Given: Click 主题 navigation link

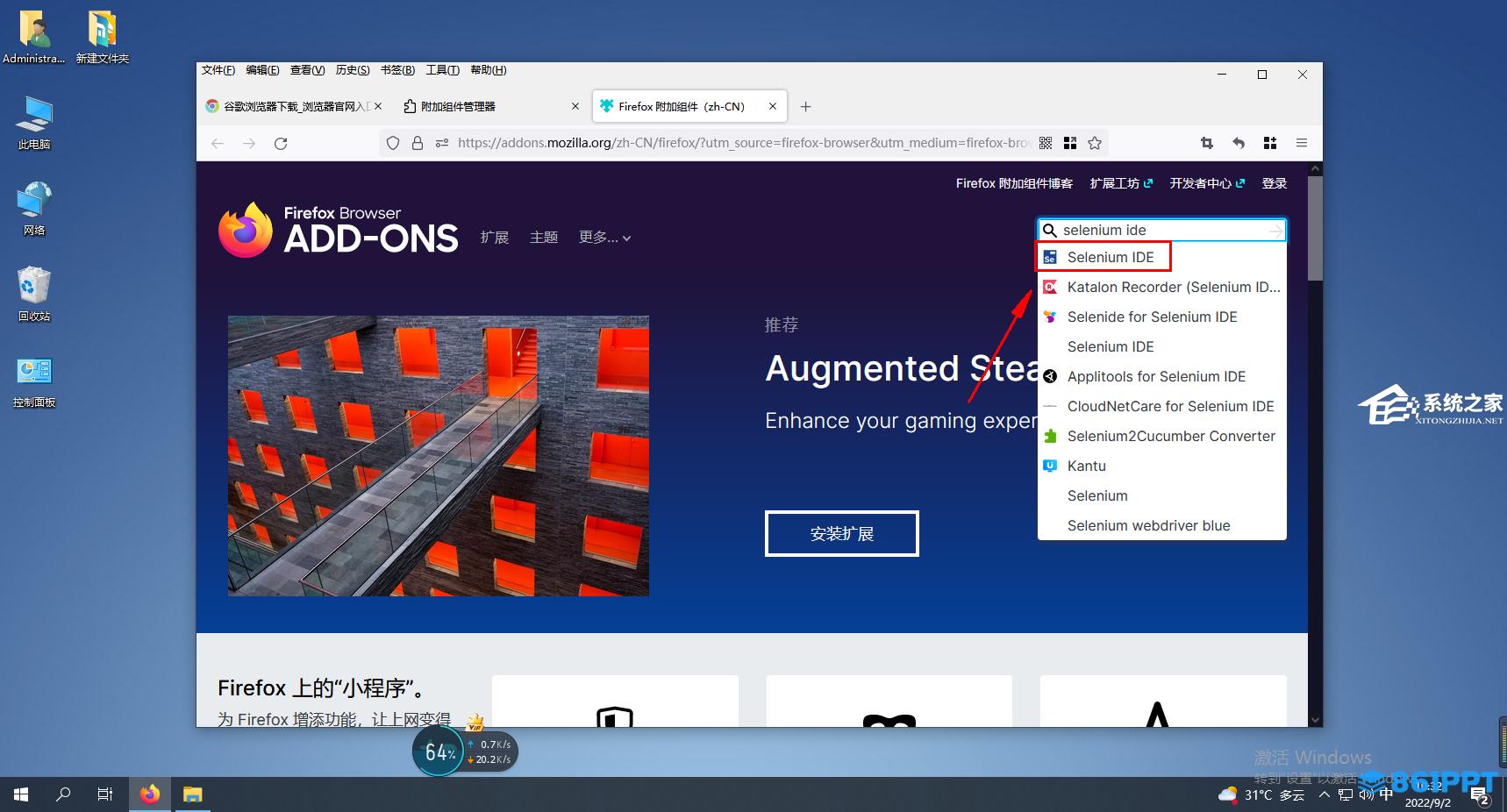Looking at the screenshot, I should [x=544, y=237].
